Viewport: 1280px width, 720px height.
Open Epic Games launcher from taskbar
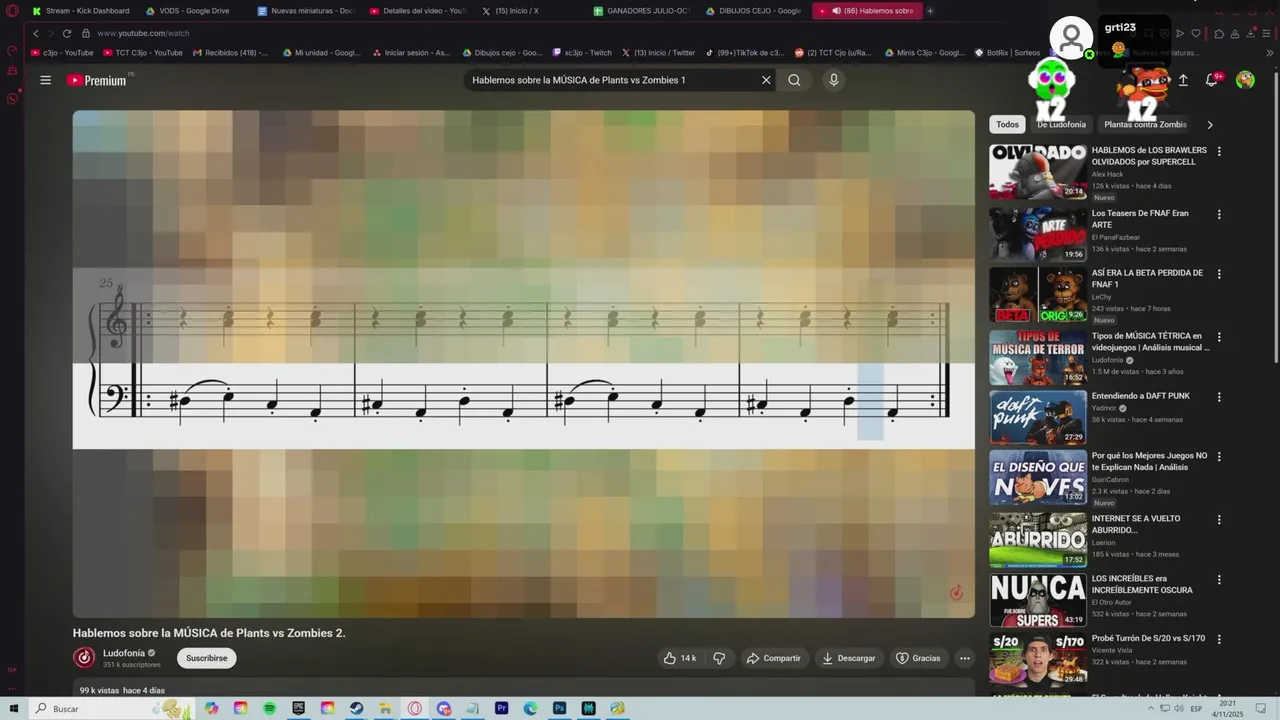pyautogui.click(x=299, y=708)
